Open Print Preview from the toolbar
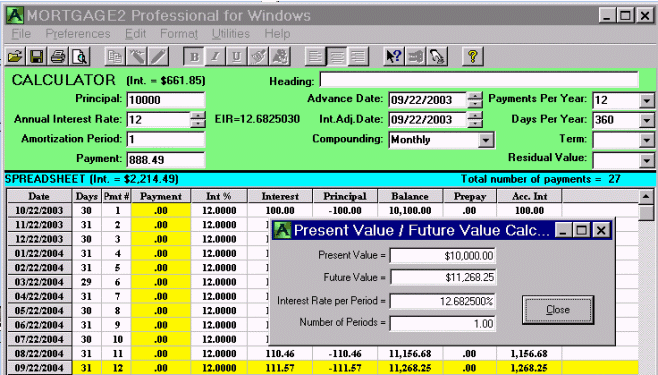Viewport: 658px width, 375px height. click(80, 56)
